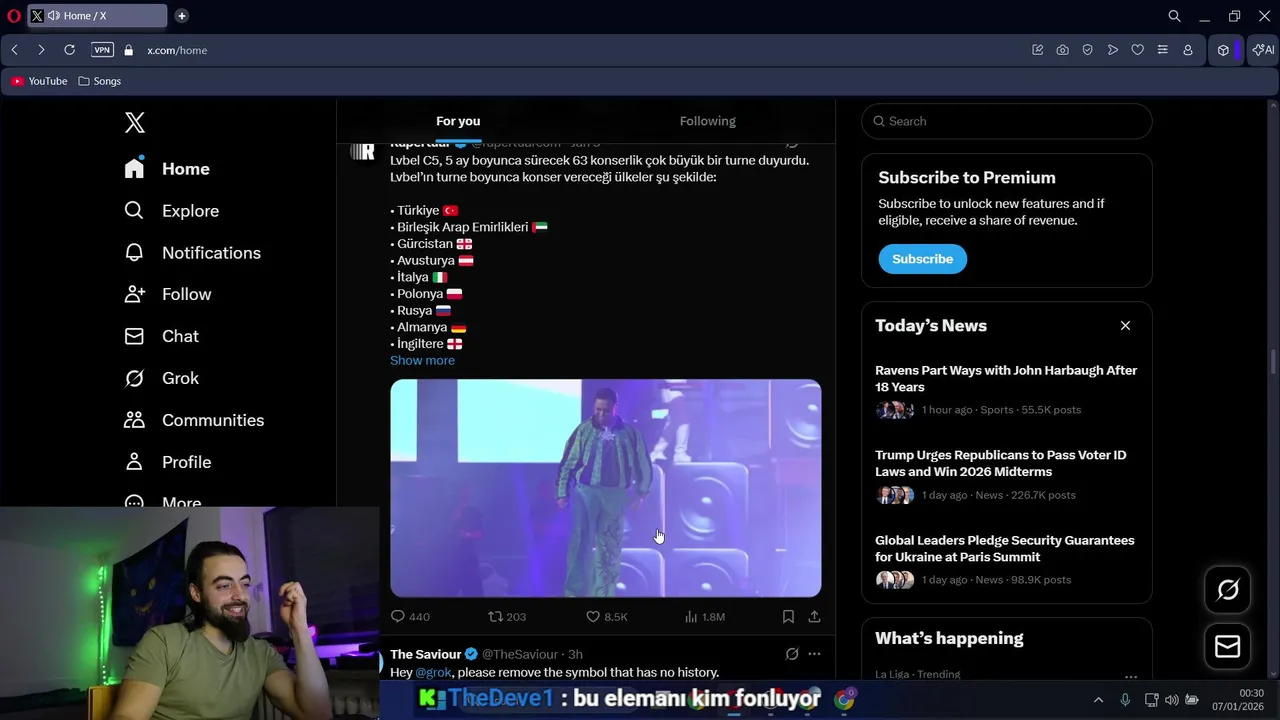Take a snapshot with the camera icon
1280x720 pixels.
1062,50
